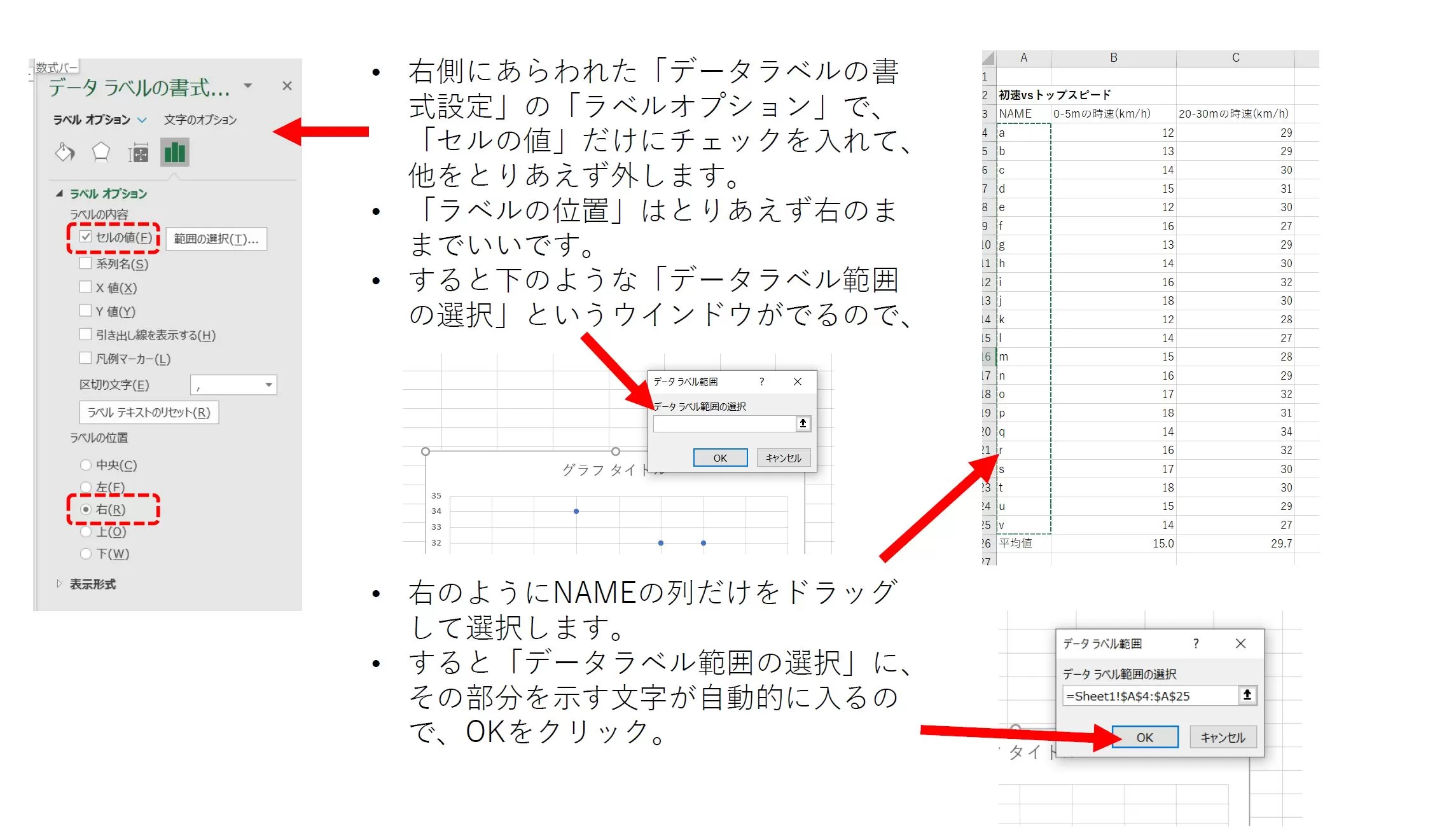Open task pane options arrow beside title
Viewport: 1456px width, 840px height.
tap(248, 86)
